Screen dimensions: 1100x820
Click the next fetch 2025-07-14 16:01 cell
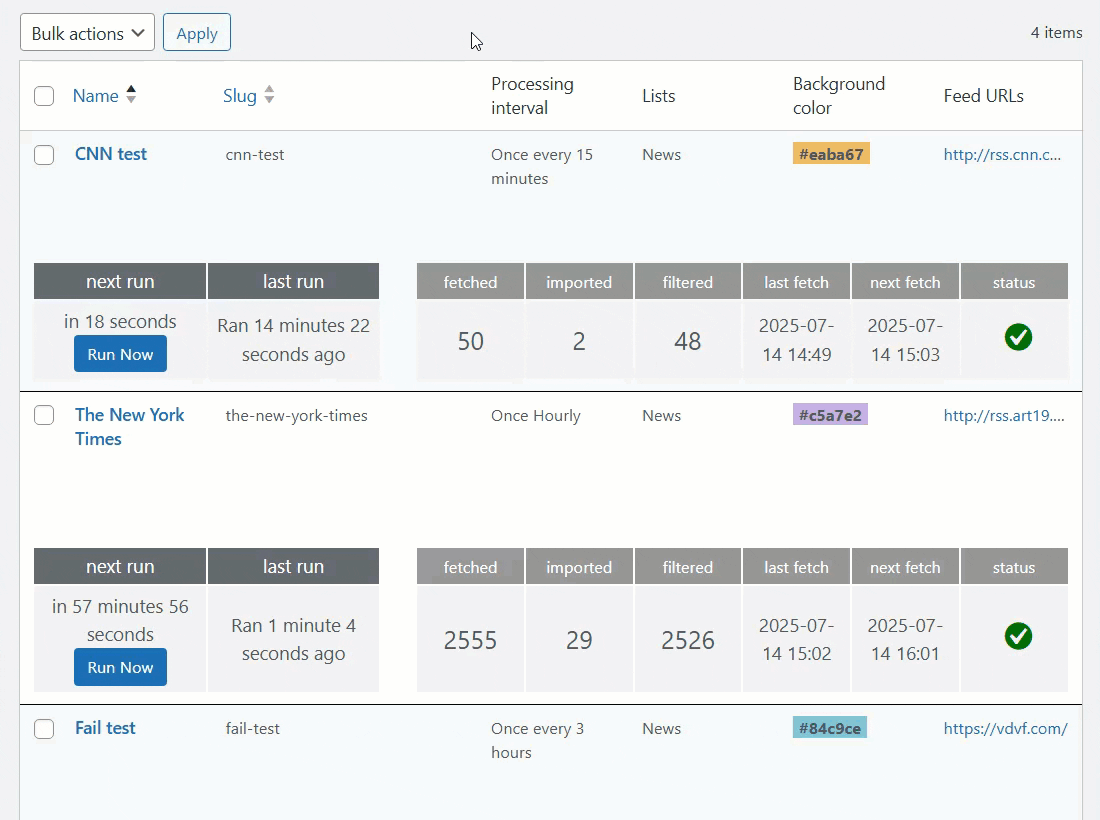coord(905,639)
